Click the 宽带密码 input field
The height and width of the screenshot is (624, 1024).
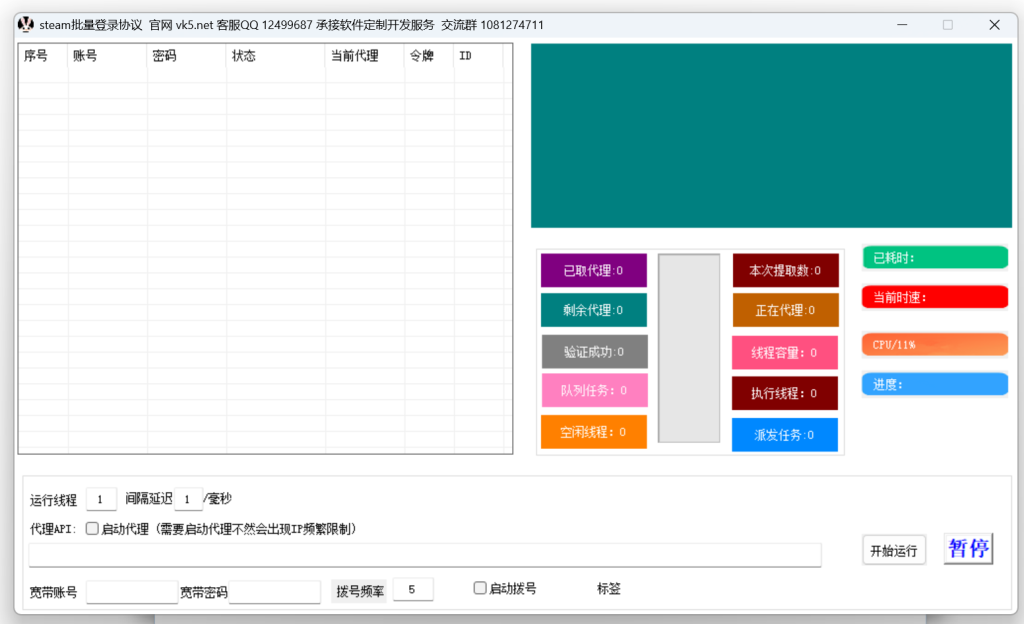(274, 592)
